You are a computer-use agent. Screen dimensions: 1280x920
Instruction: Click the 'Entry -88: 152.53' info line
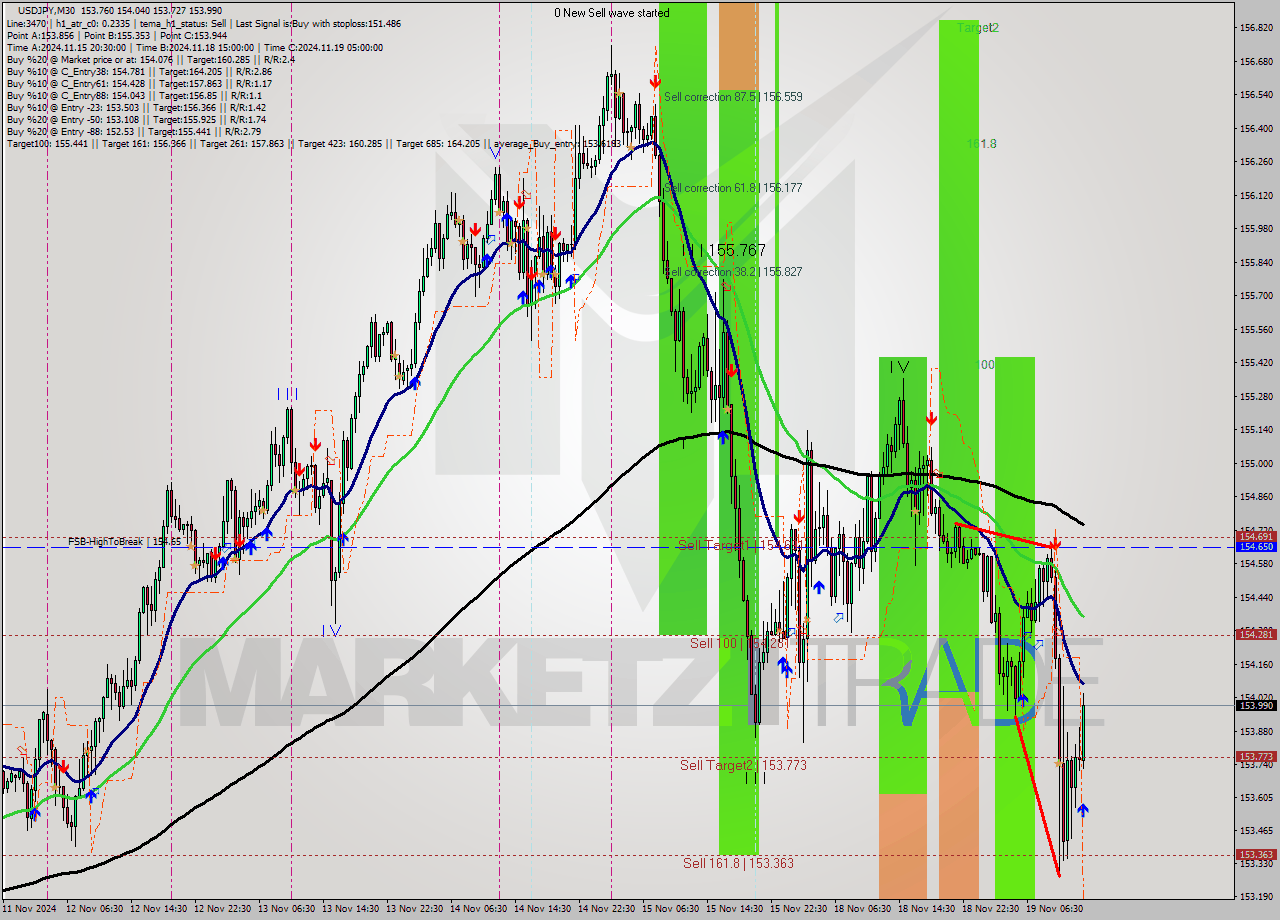pos(134,131)
